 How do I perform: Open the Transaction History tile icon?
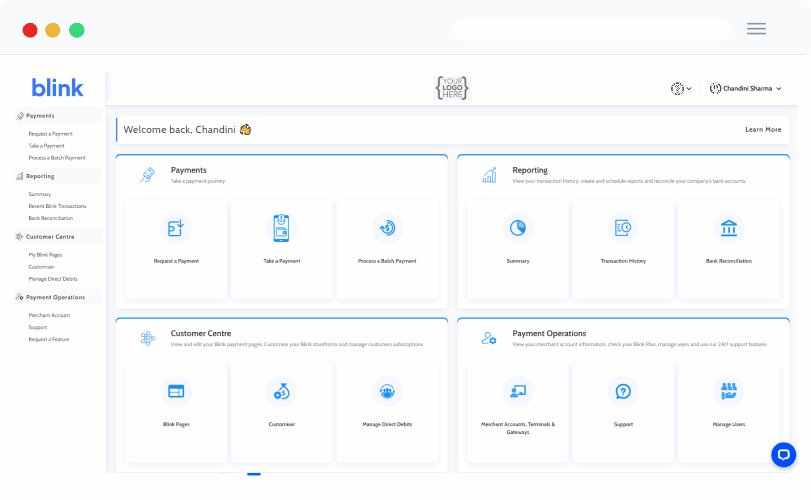point(623,228)
